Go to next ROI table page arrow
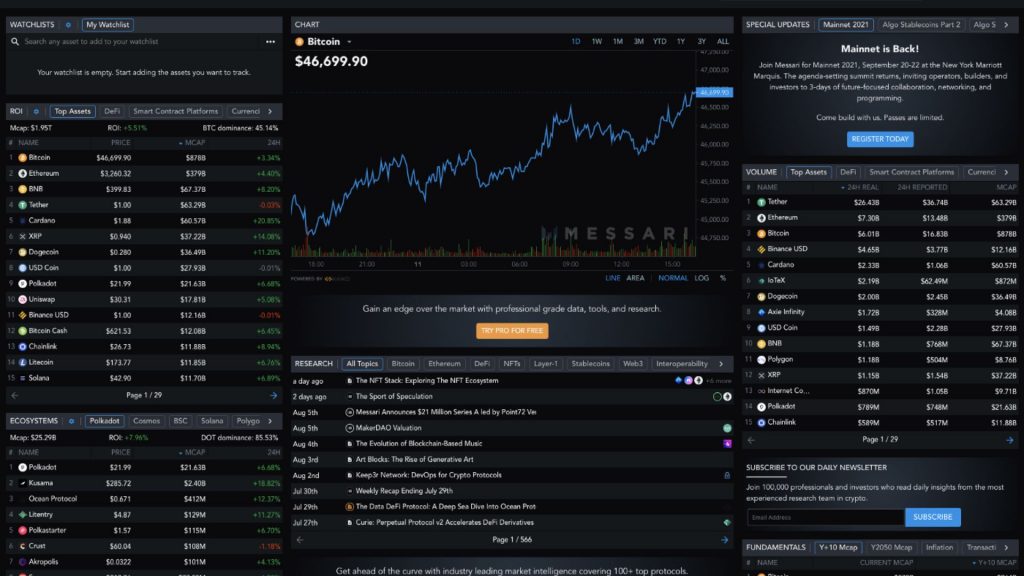 pyautogui.click(x=273, y=396)
